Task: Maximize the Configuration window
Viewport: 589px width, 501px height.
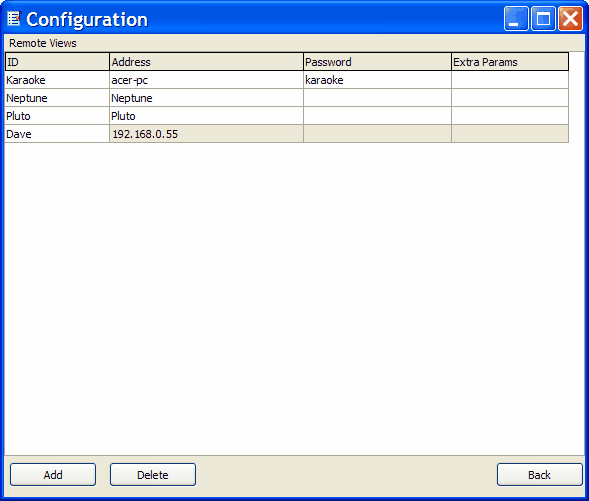Action: pyautogui.click(x=543, y=18)
